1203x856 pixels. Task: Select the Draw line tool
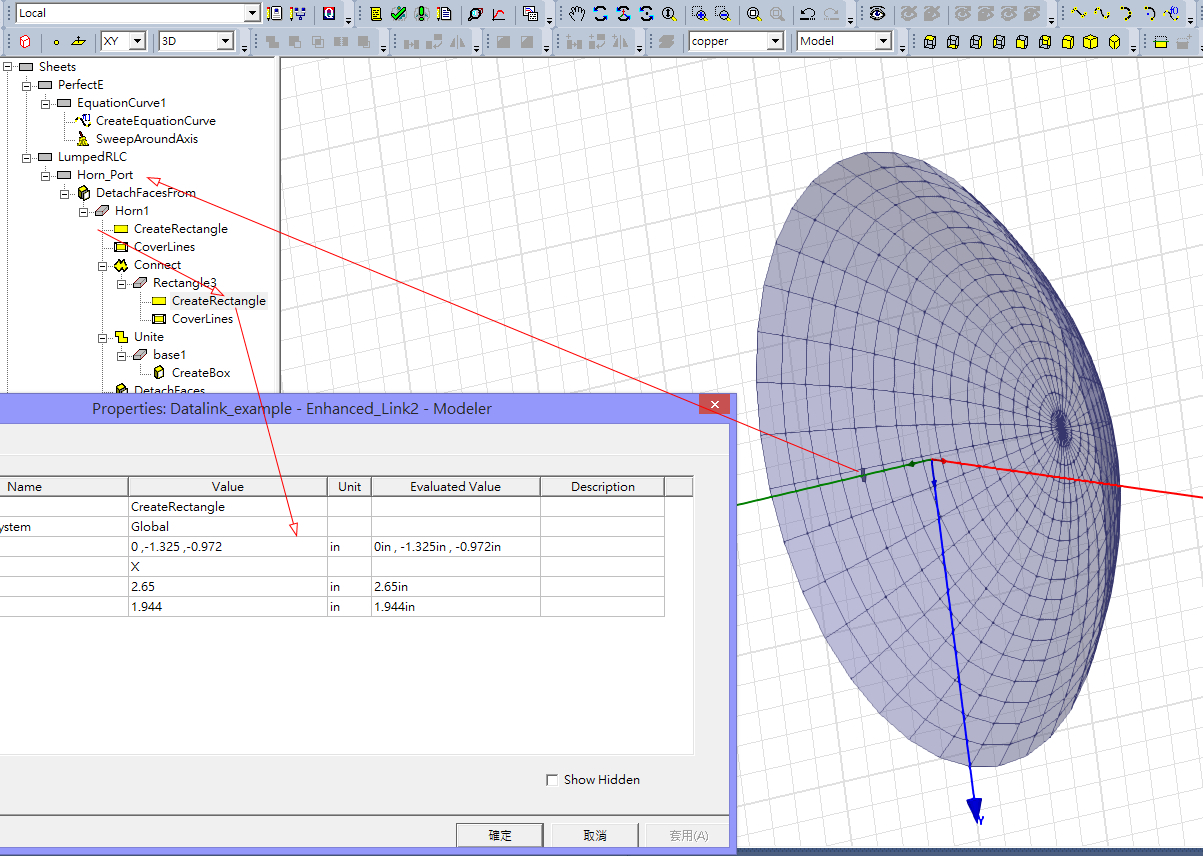click(1079, 13)
